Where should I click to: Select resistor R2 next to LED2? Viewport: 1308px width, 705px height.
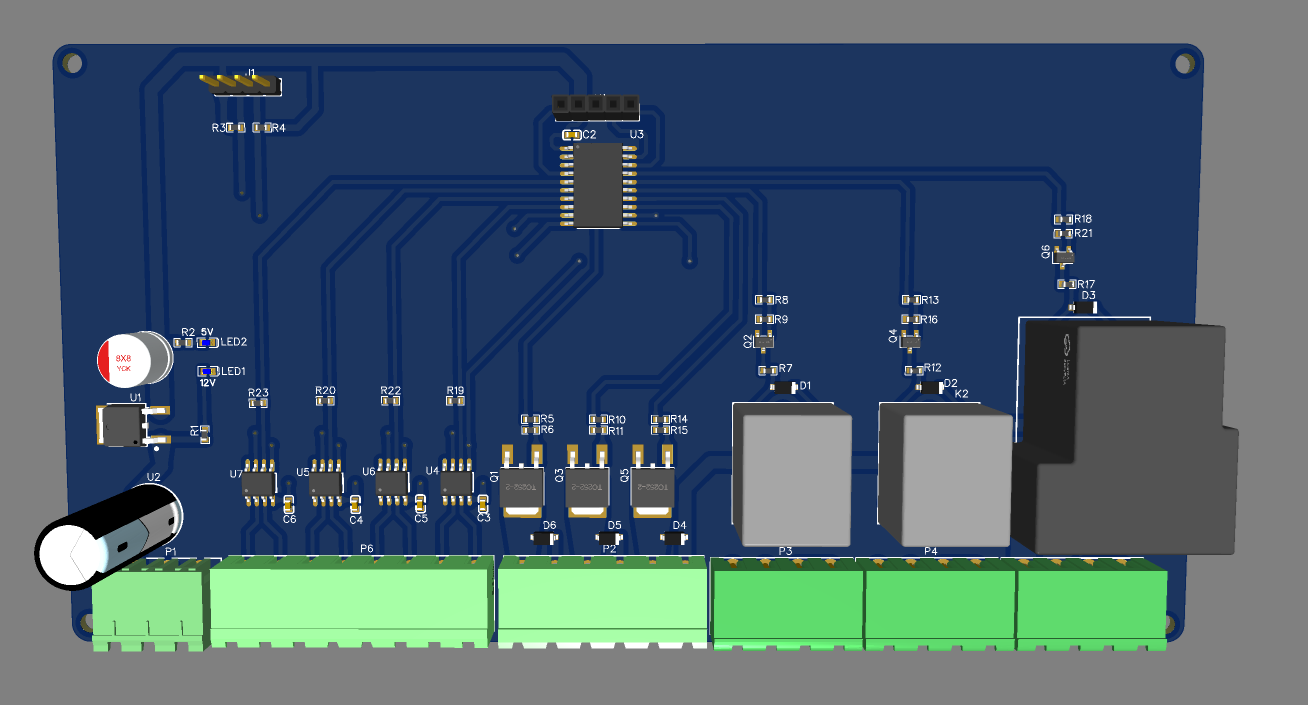(183, 343)
